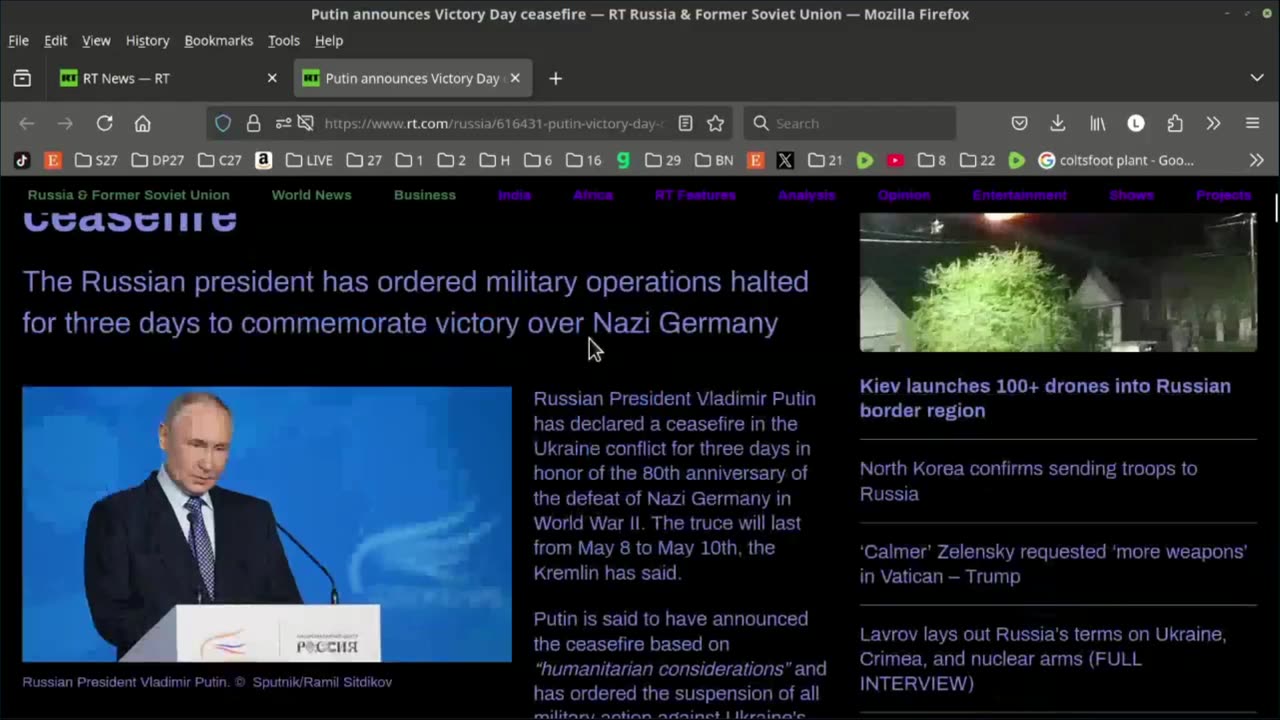The width and height of the screenshot is (1280, 720).
Task: Open the LIVE bookmarks folder
Action: 309,160
